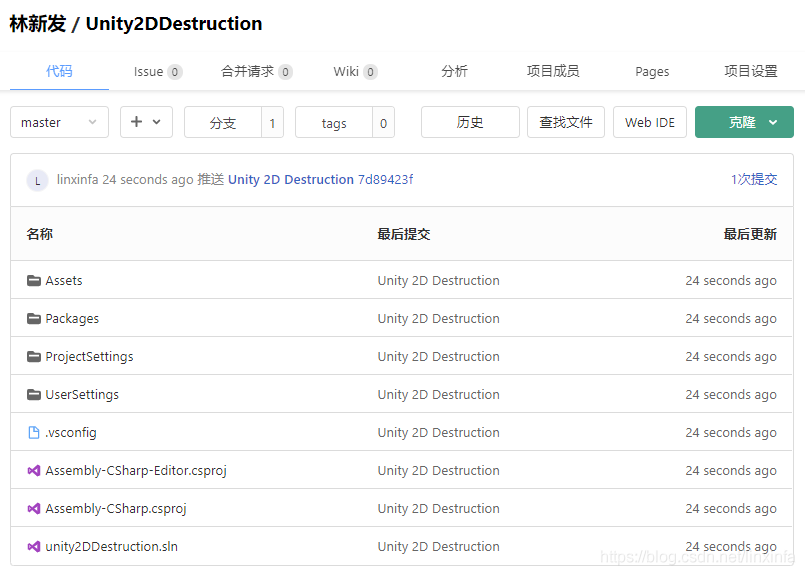Switch to the Wiki tab
This screenshot has width=805, height=575.
(355, 71)
